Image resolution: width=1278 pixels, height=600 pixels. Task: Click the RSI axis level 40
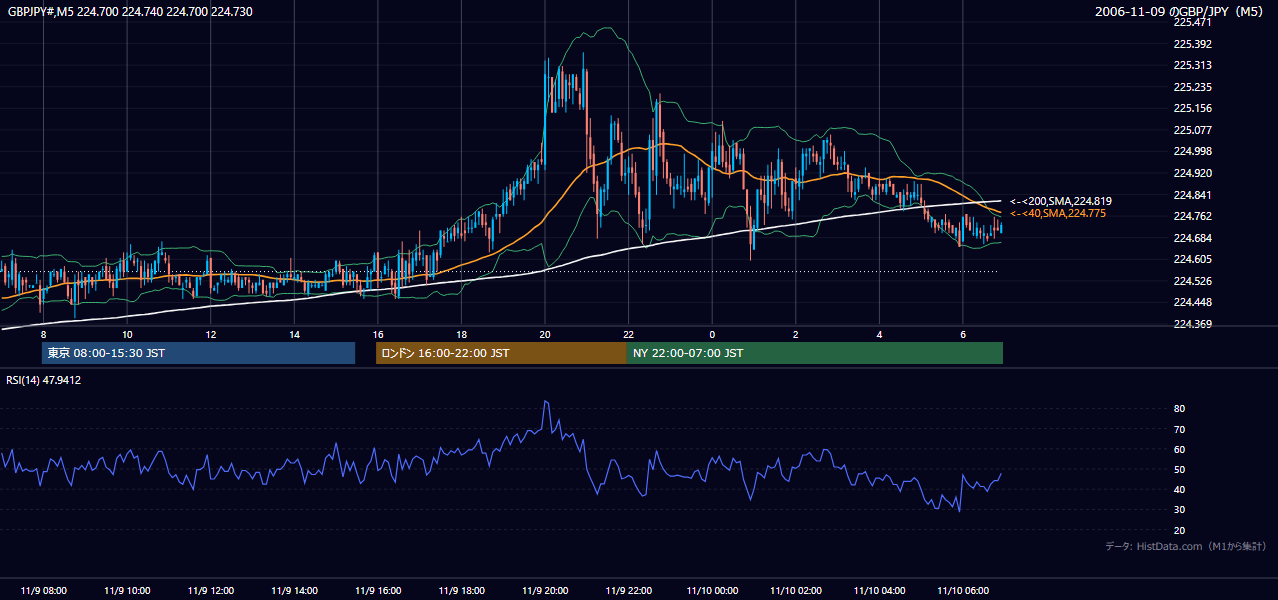(x=1180, y=489)
